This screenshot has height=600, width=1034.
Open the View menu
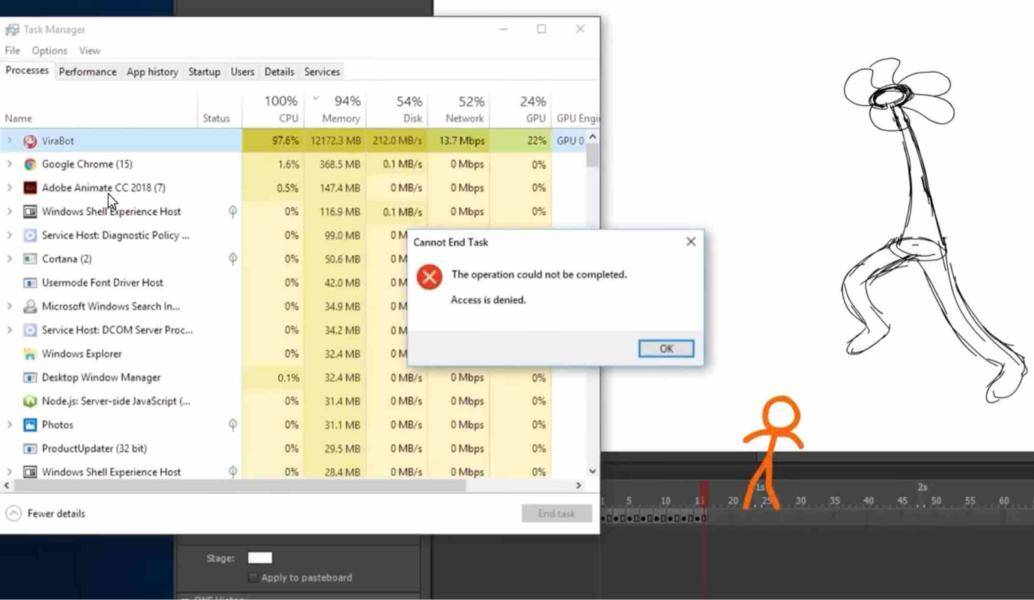coord(90,51)
